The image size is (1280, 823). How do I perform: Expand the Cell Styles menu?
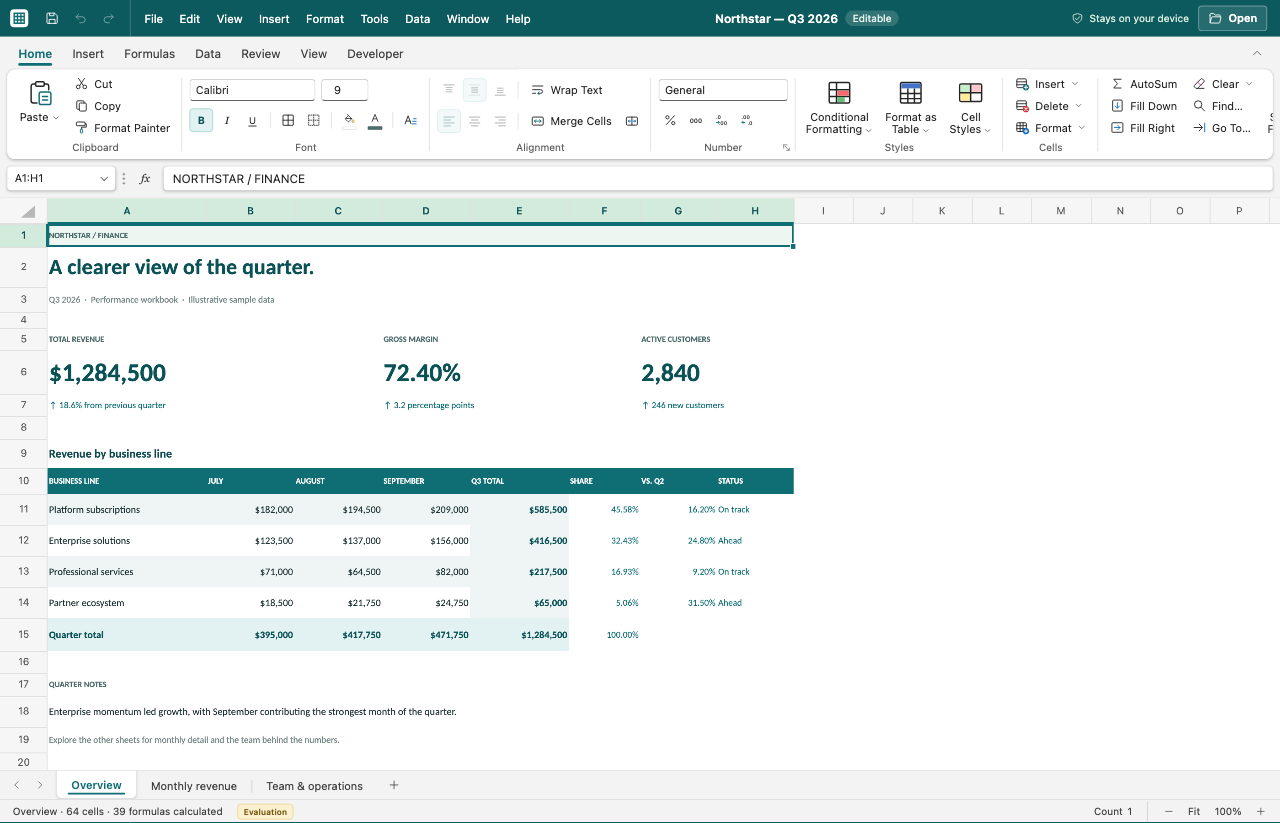[970, 108]
